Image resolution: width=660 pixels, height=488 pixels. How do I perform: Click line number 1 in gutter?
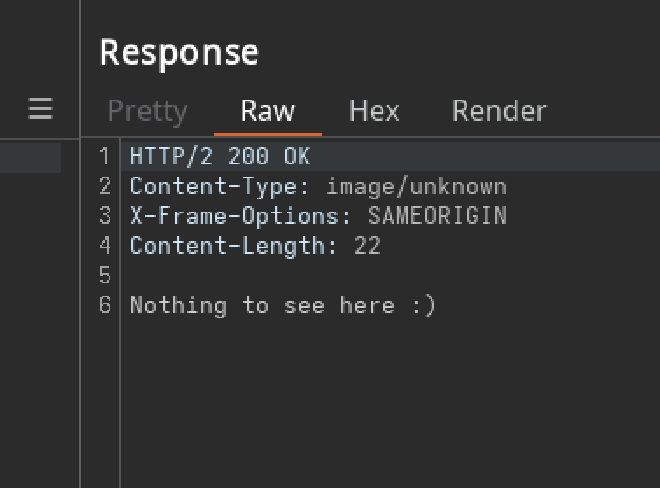pos(105,157)
